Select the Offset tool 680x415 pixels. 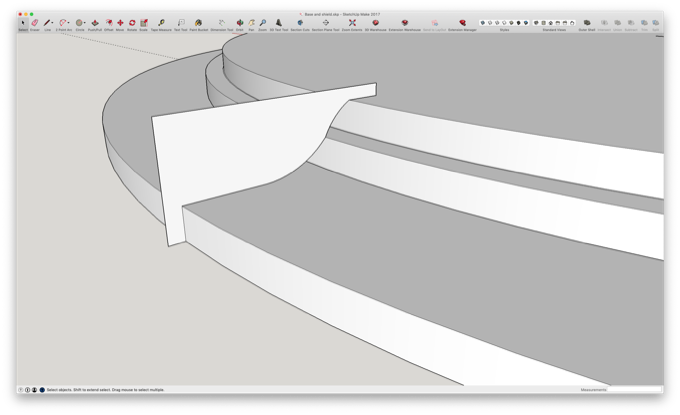tap(109, 23)
